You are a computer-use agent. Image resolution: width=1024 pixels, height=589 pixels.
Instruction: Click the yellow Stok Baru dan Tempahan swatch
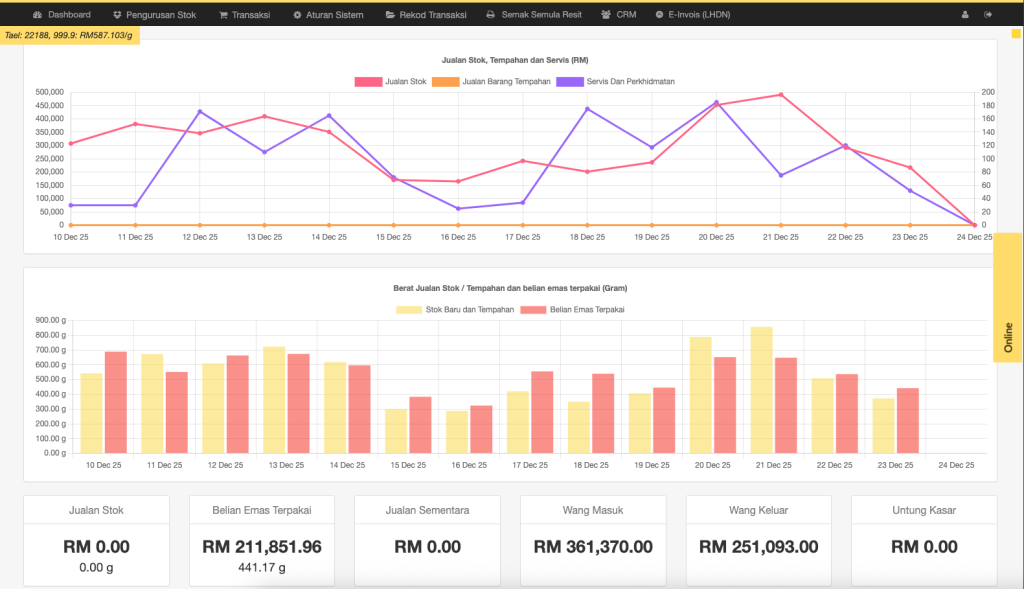409,309
